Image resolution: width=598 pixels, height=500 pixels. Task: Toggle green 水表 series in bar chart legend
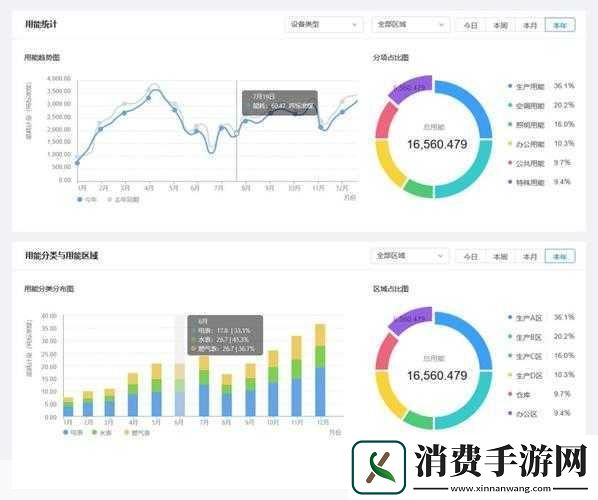(x=102, y=432)
